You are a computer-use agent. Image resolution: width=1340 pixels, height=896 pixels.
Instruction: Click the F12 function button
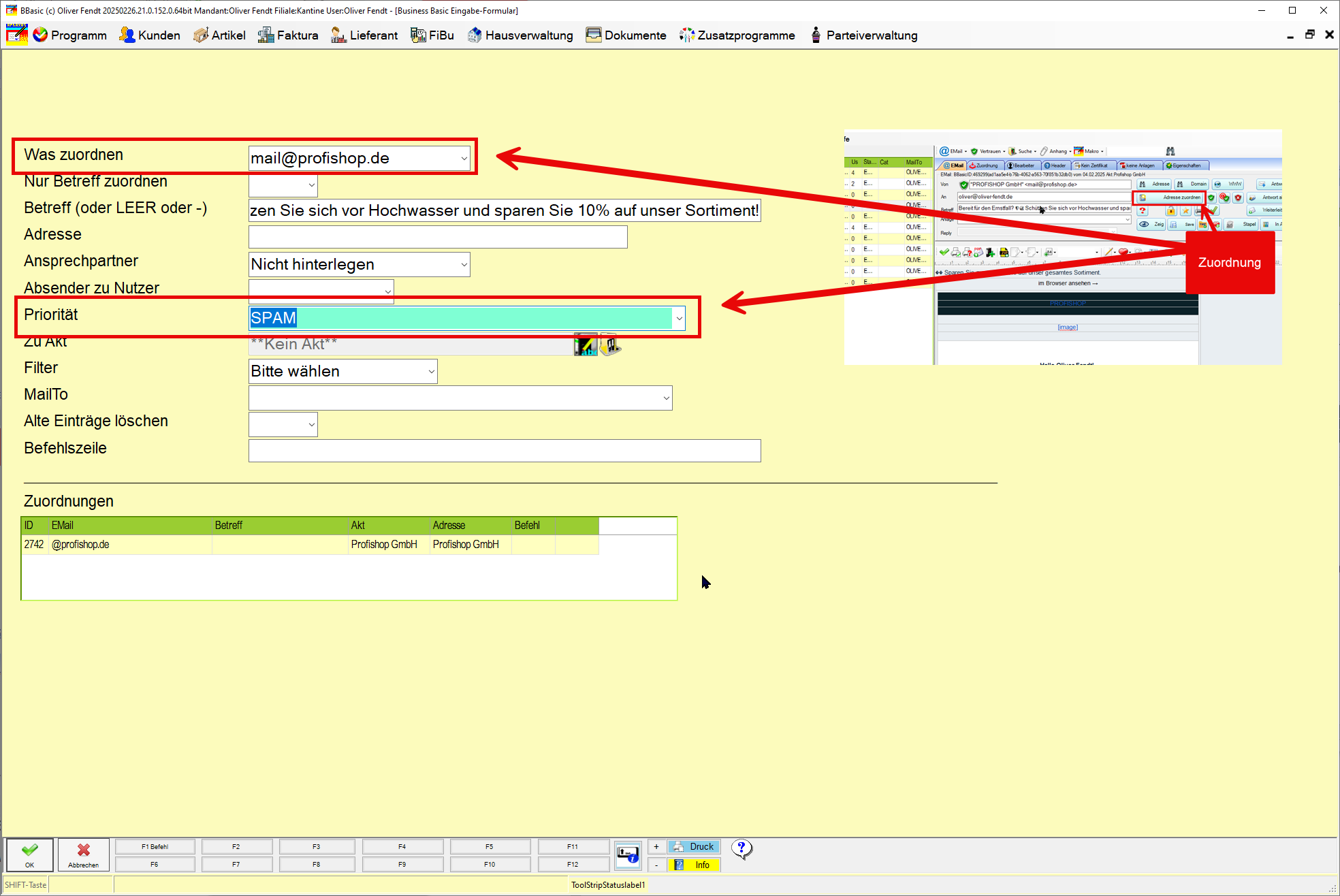click(x=573, y=865)
